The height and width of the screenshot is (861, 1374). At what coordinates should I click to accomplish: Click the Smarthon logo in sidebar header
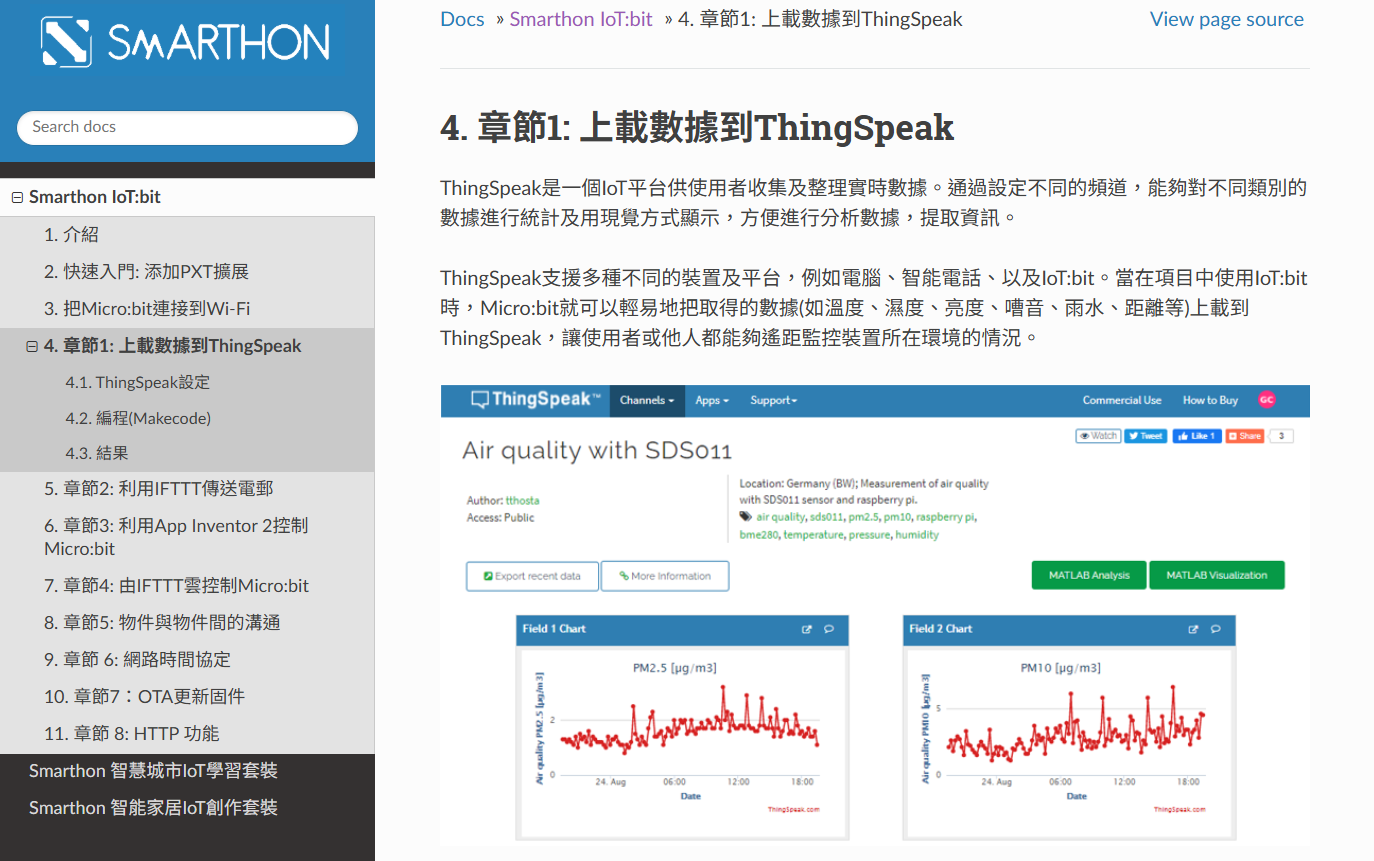[186, 42]
